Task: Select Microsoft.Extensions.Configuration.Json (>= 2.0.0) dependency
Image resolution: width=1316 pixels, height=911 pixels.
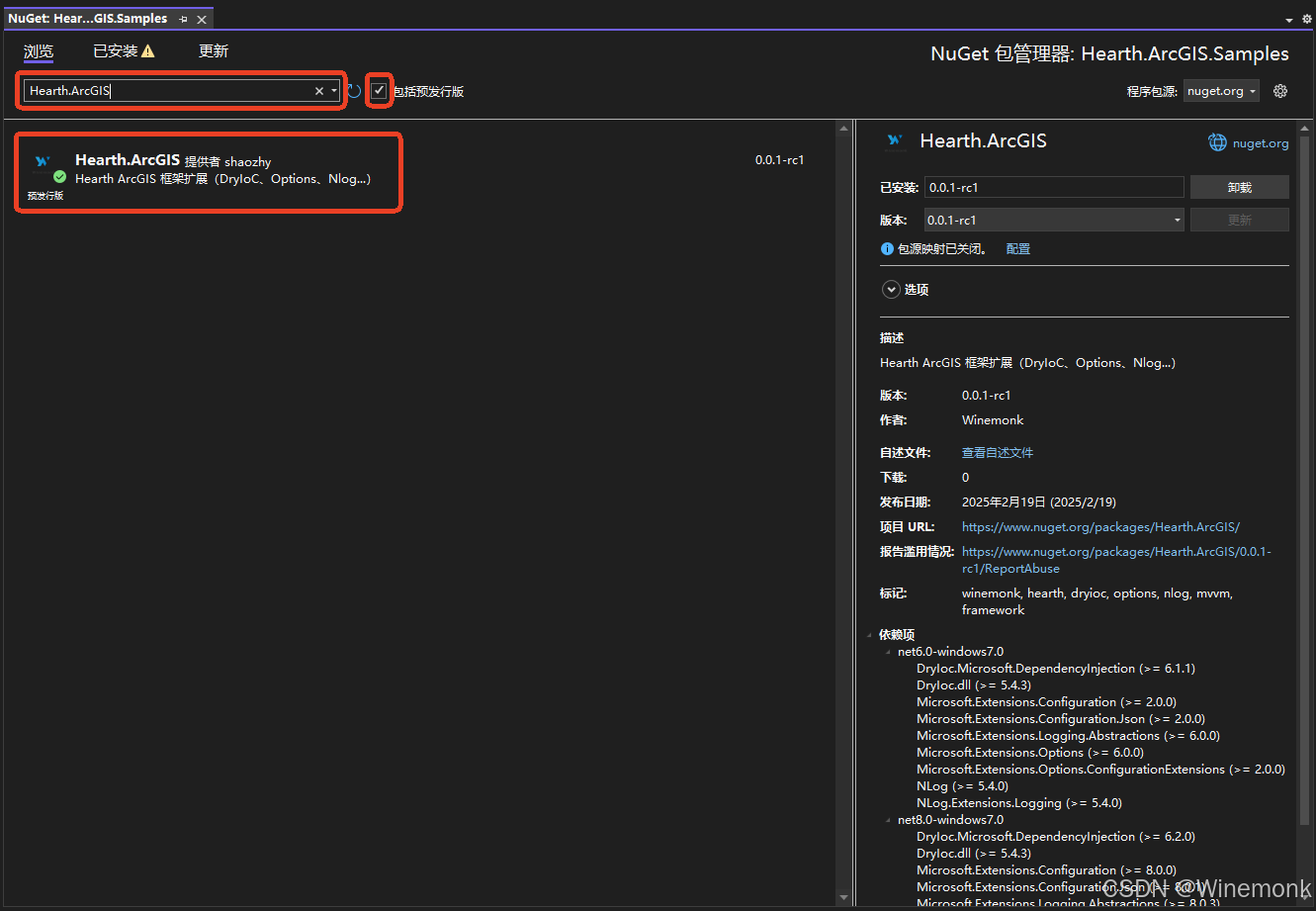Action: (1061, 719)
